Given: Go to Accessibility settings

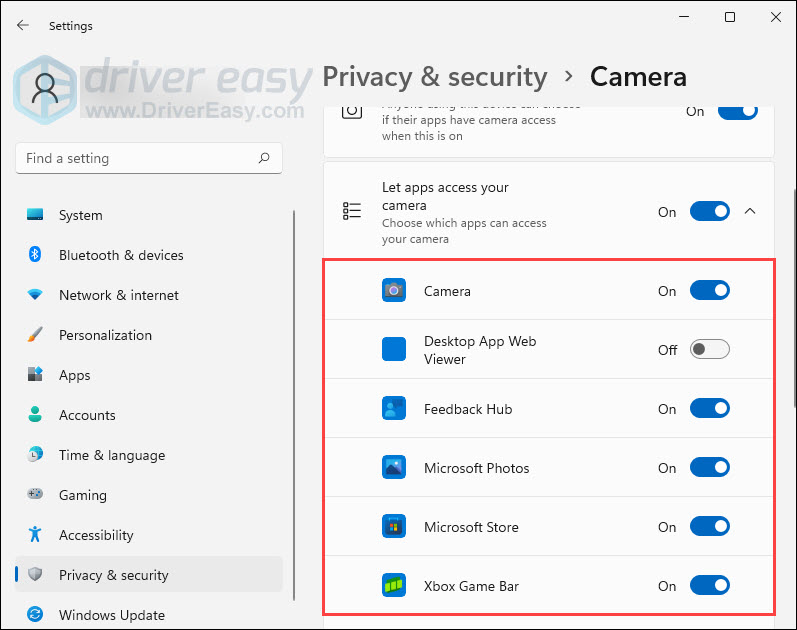Looking at the screenshot, I should pyautogui.click(x=96, y=535).
